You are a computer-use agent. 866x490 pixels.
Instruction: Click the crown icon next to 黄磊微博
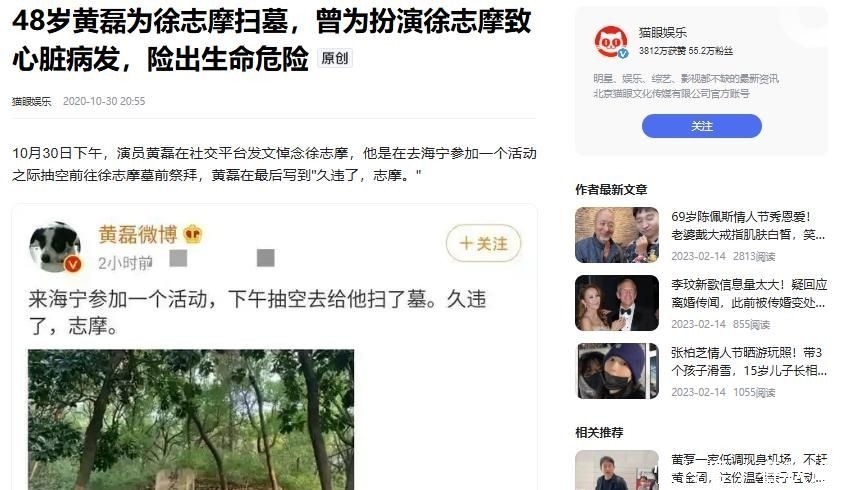coord(193,234)
